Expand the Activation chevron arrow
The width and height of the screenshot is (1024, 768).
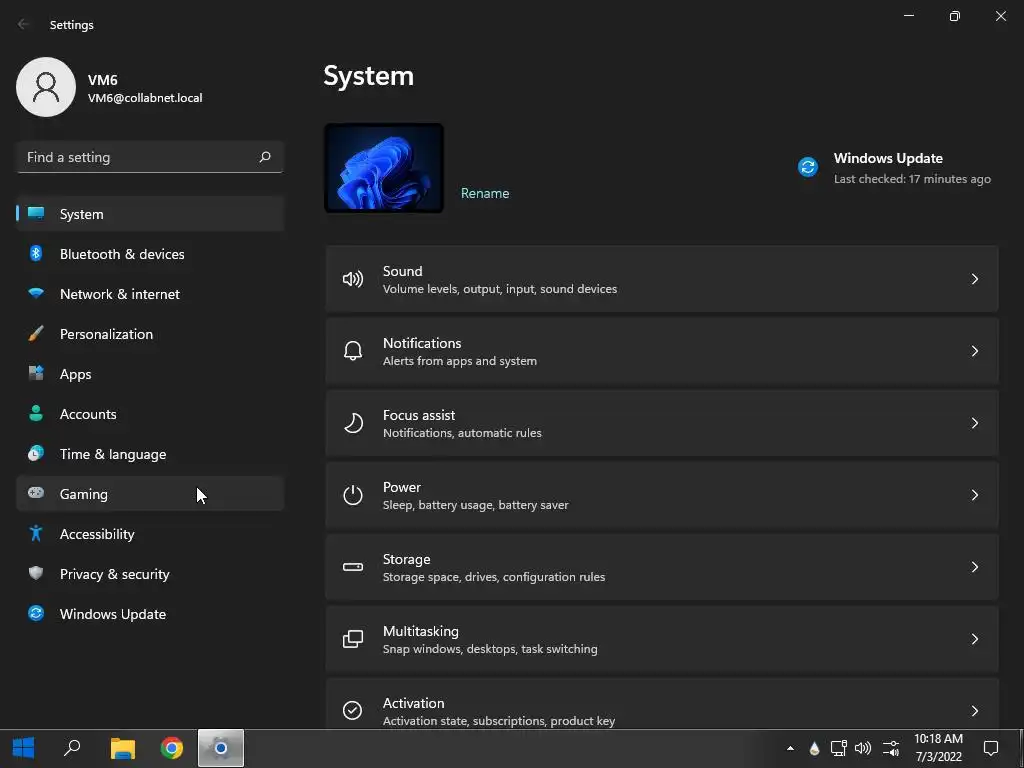point(974,711)
